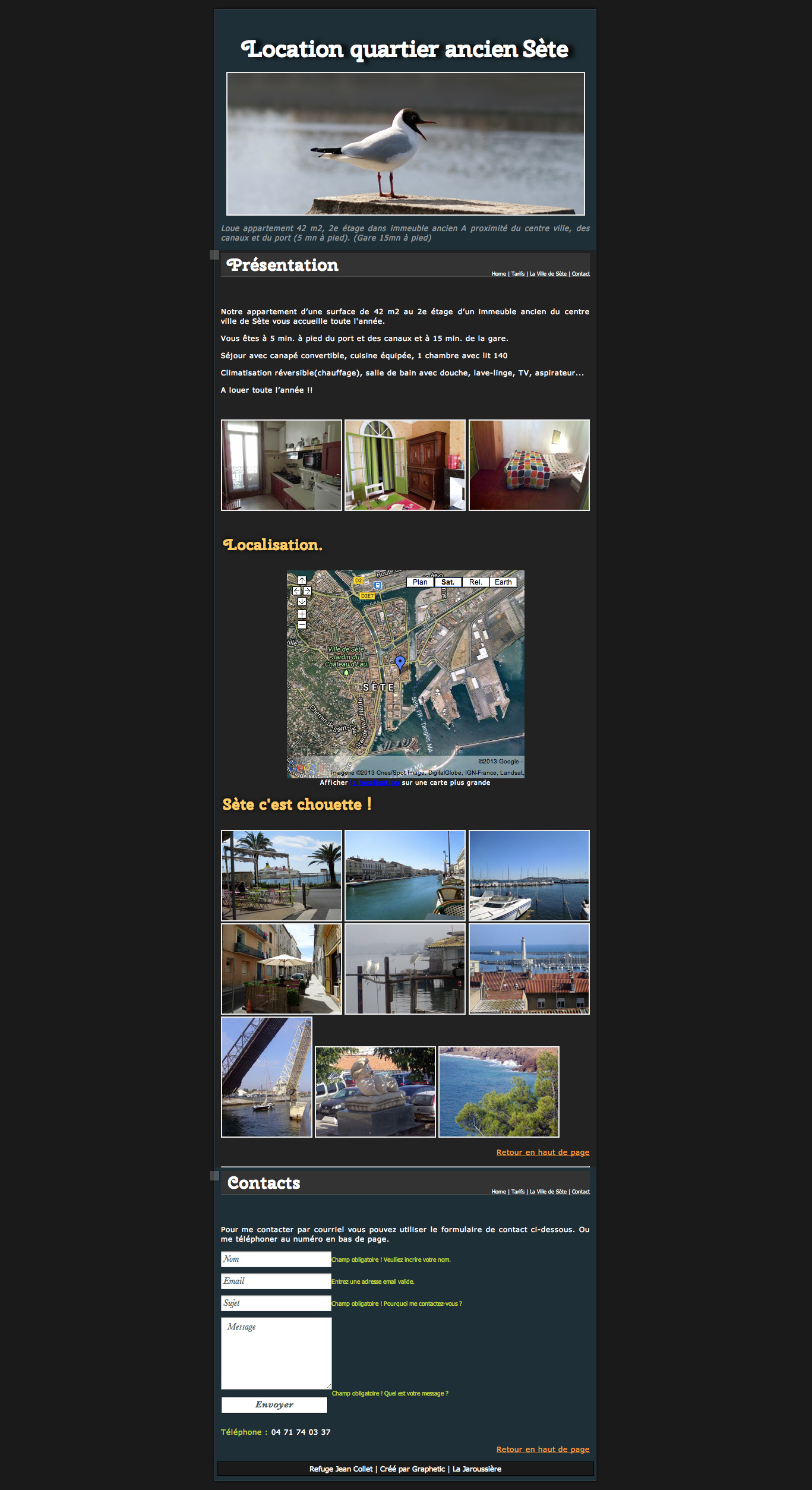Image resolution: width=812 pixels, height=1490 pixels.
Task: Focus the Nom input field
Action: coord(276,1259)
